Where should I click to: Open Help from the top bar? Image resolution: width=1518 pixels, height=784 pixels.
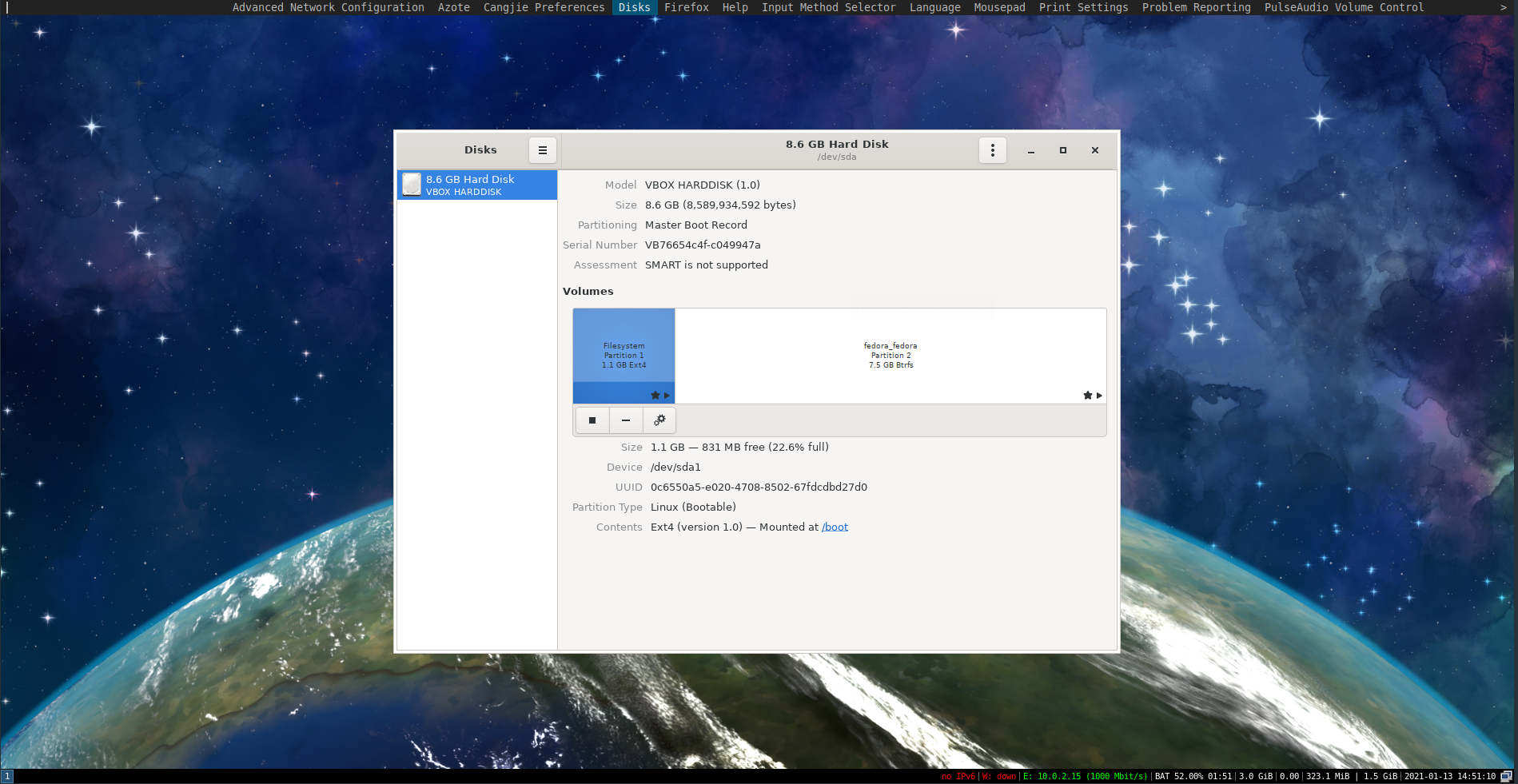[x=735, y=7]
